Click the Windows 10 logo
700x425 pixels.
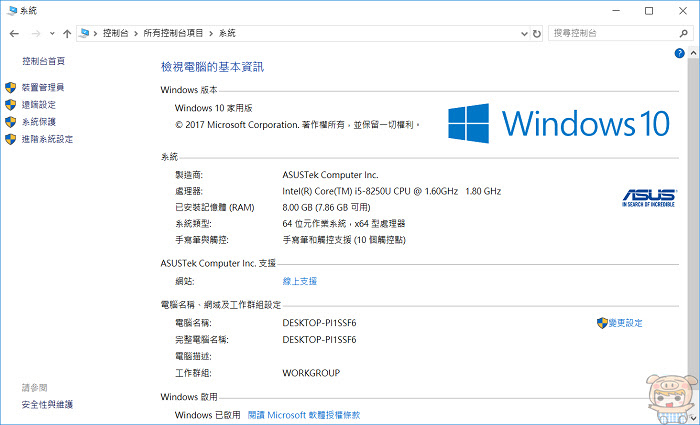pos(559,123)
